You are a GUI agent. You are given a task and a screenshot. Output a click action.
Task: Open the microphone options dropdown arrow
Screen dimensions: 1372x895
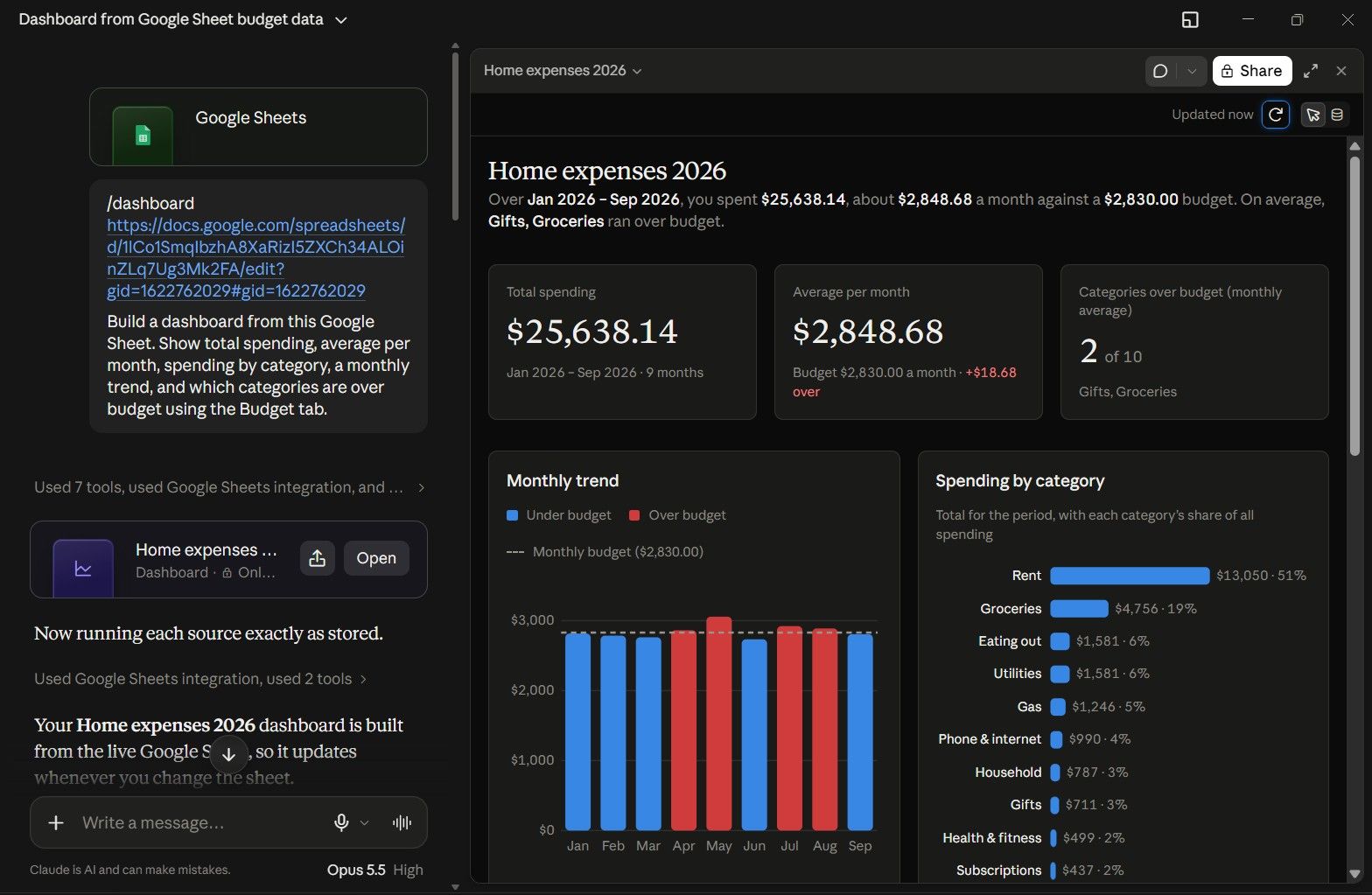365,822
